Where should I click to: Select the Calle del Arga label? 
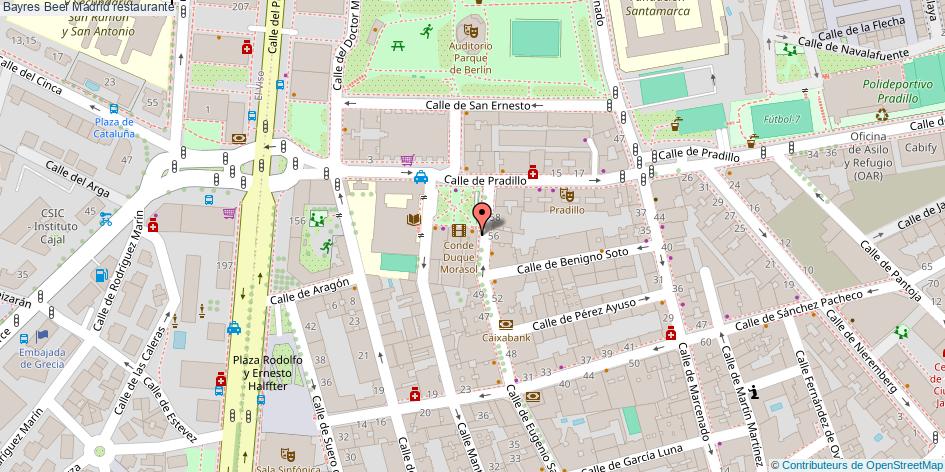77,180
